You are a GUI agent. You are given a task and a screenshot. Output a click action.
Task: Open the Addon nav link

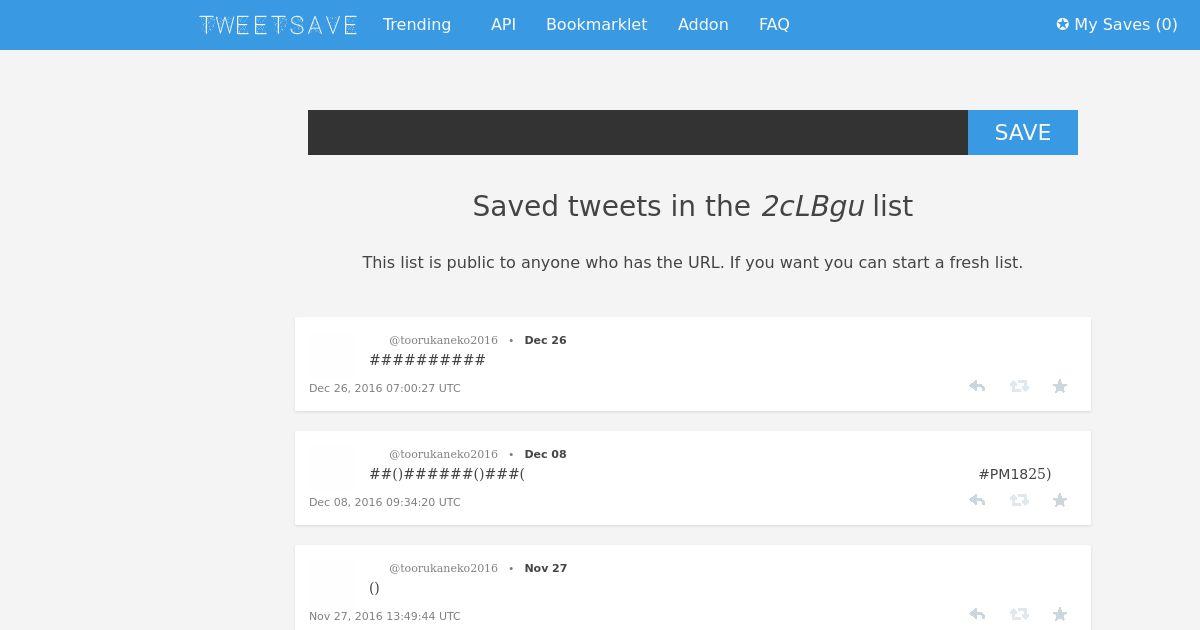(x=703, y=25)
